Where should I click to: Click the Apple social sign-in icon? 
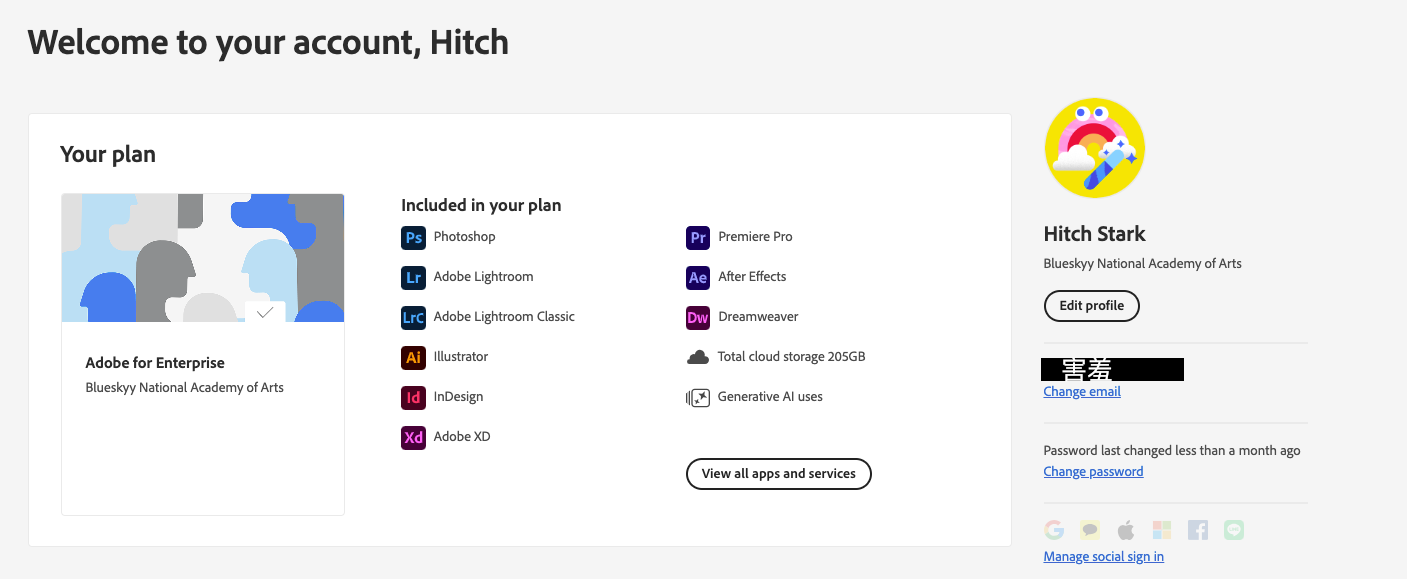point(1126,530)
